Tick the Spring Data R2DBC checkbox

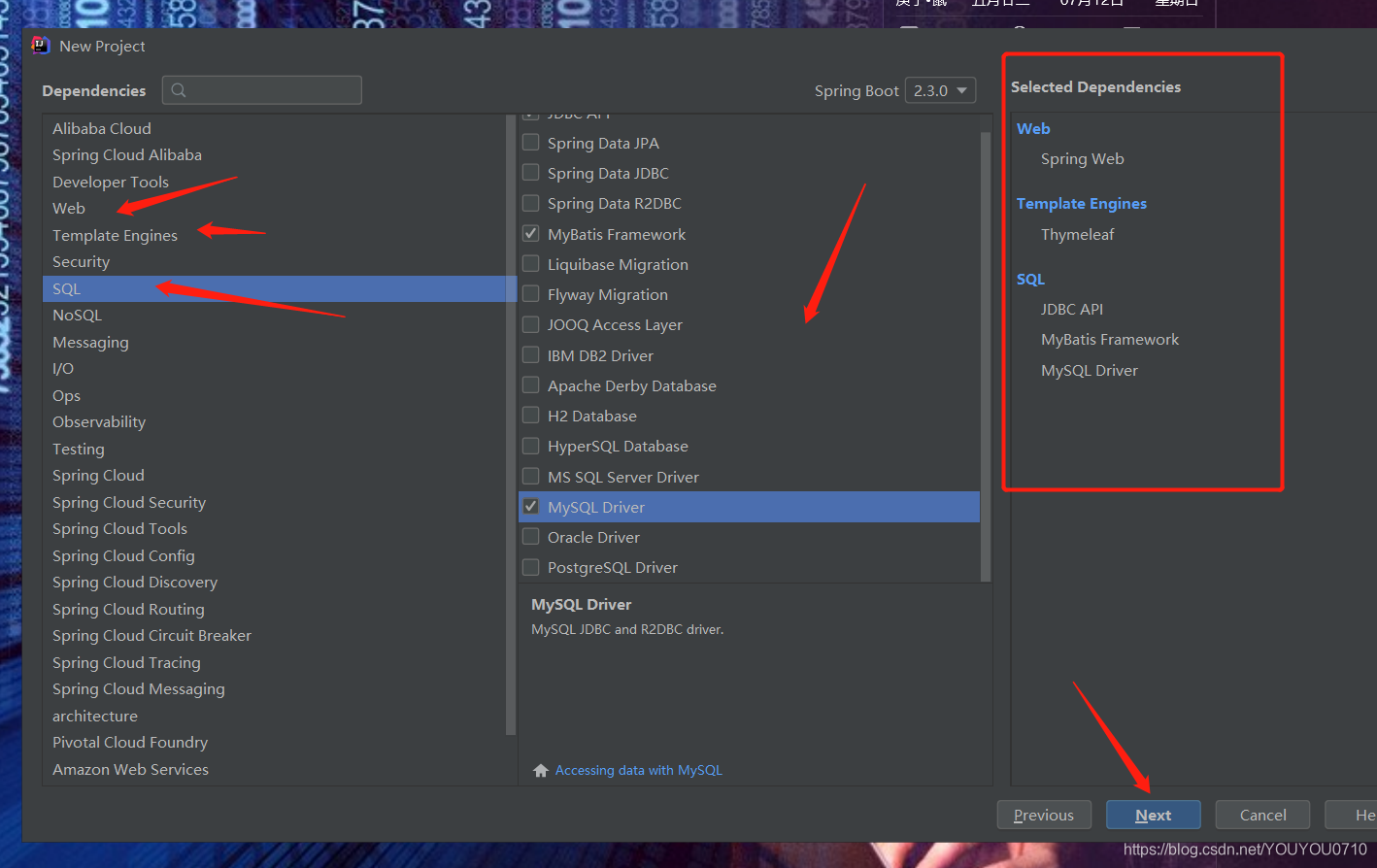click(531, 203)
